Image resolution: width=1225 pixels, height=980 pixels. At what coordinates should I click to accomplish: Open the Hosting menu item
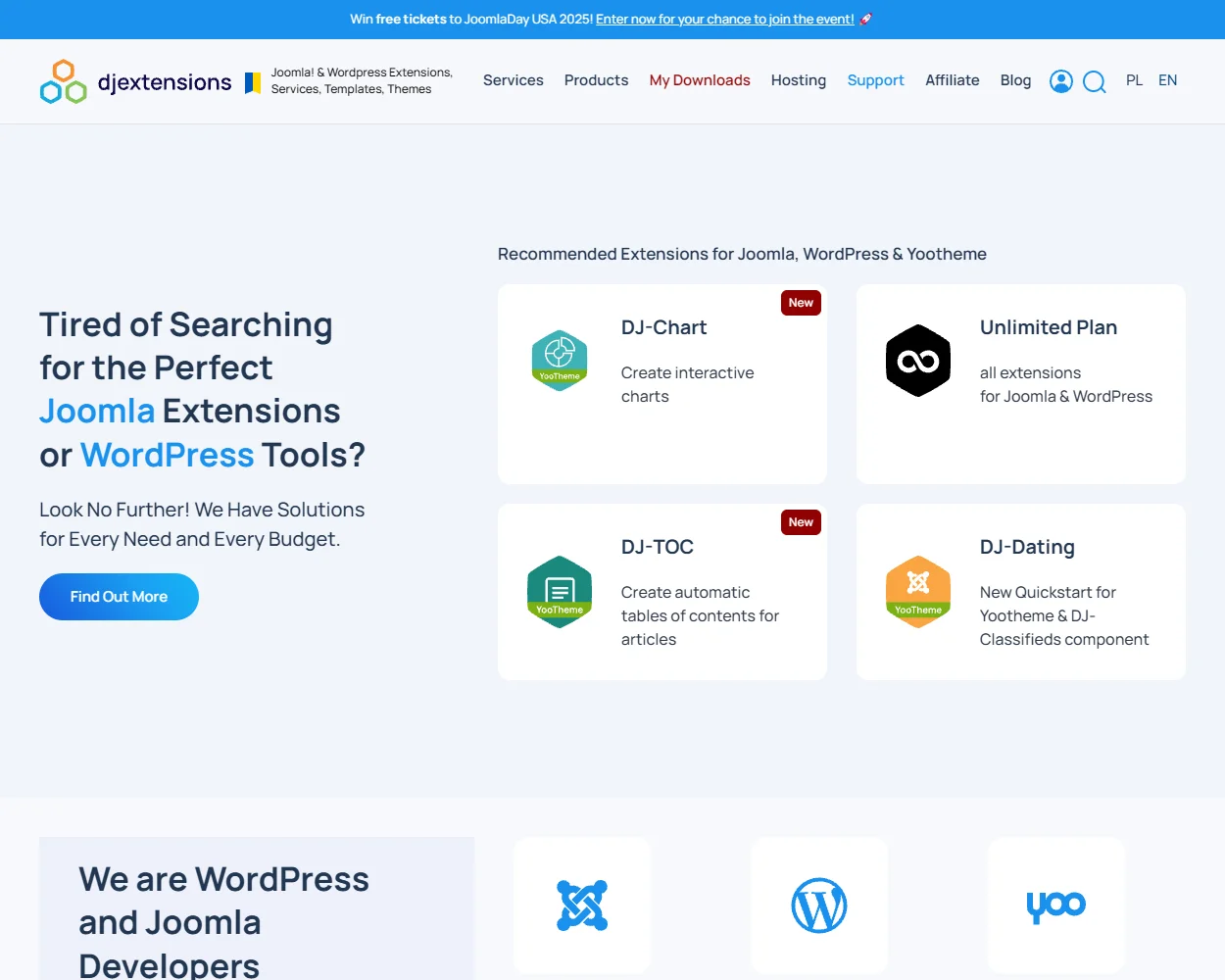click(x=799, y=80)
